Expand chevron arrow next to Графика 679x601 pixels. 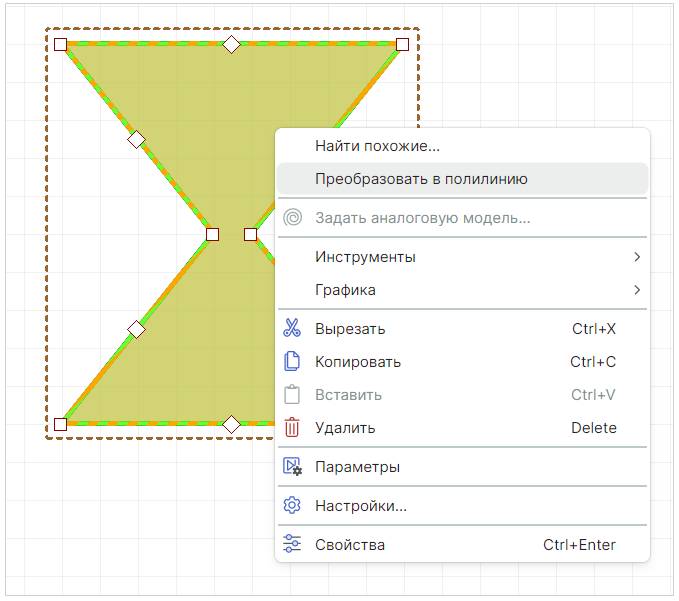637,290
